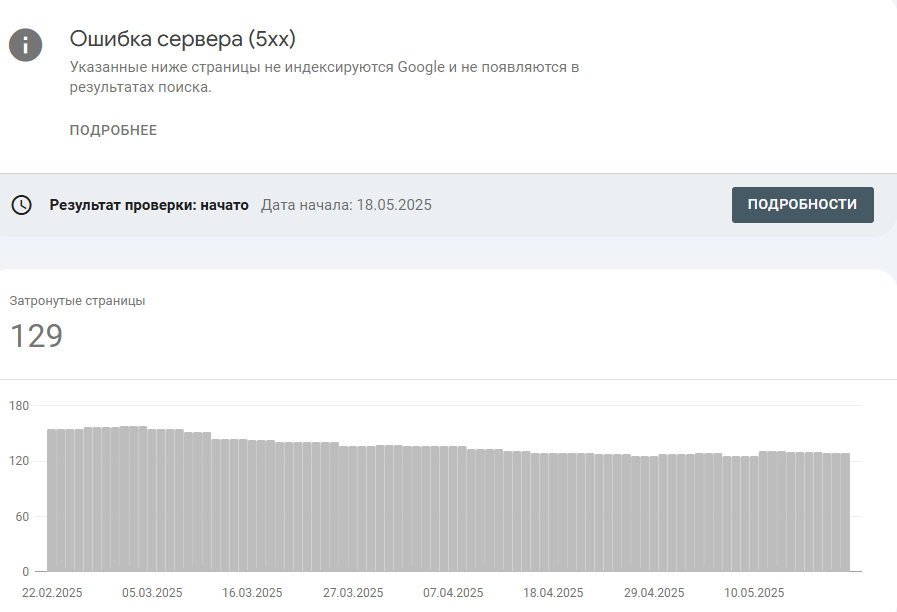Click the description text about Google indexing

click(x=324, y=77)
